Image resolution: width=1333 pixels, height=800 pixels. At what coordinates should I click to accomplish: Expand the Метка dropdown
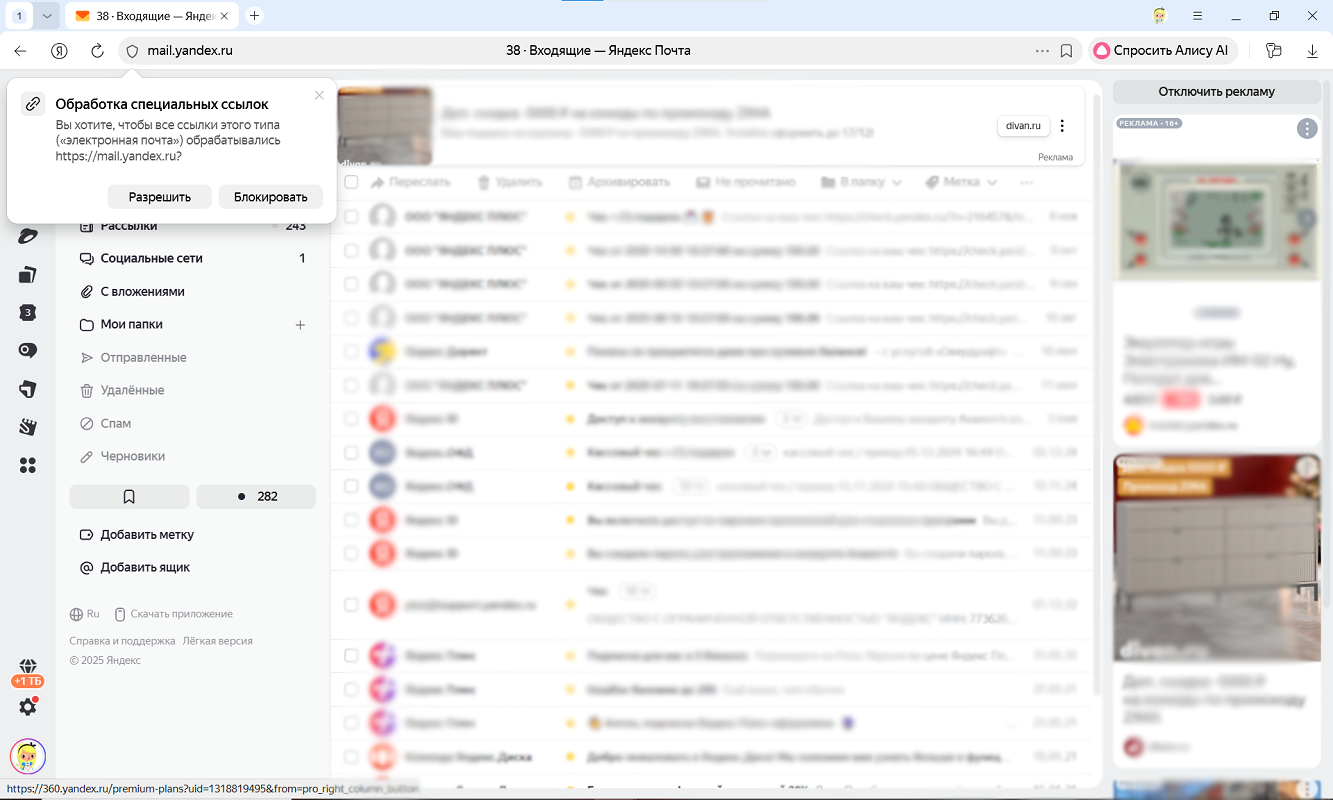pos(961,182)
